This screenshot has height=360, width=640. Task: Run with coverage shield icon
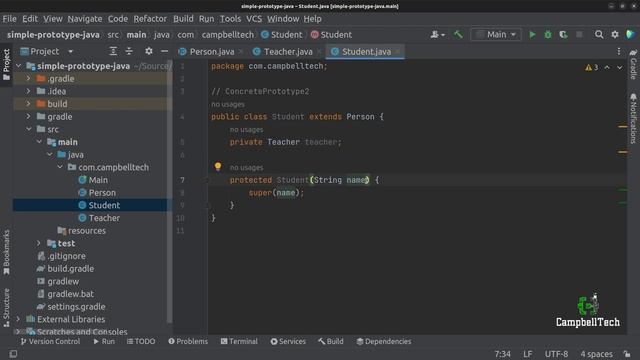(x=563, y=35)
